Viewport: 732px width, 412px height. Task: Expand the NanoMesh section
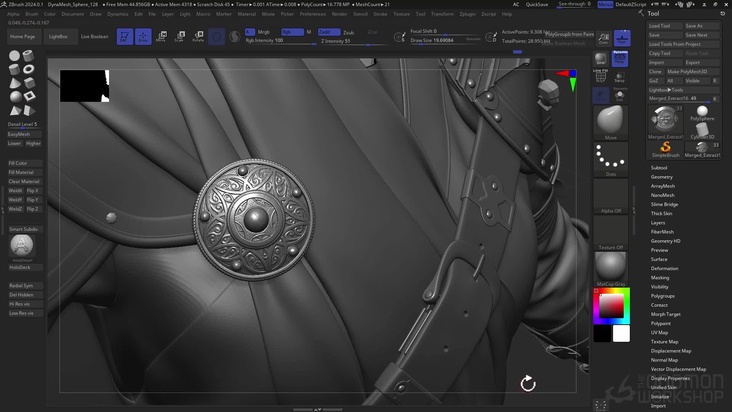click(x=662, y=195)
